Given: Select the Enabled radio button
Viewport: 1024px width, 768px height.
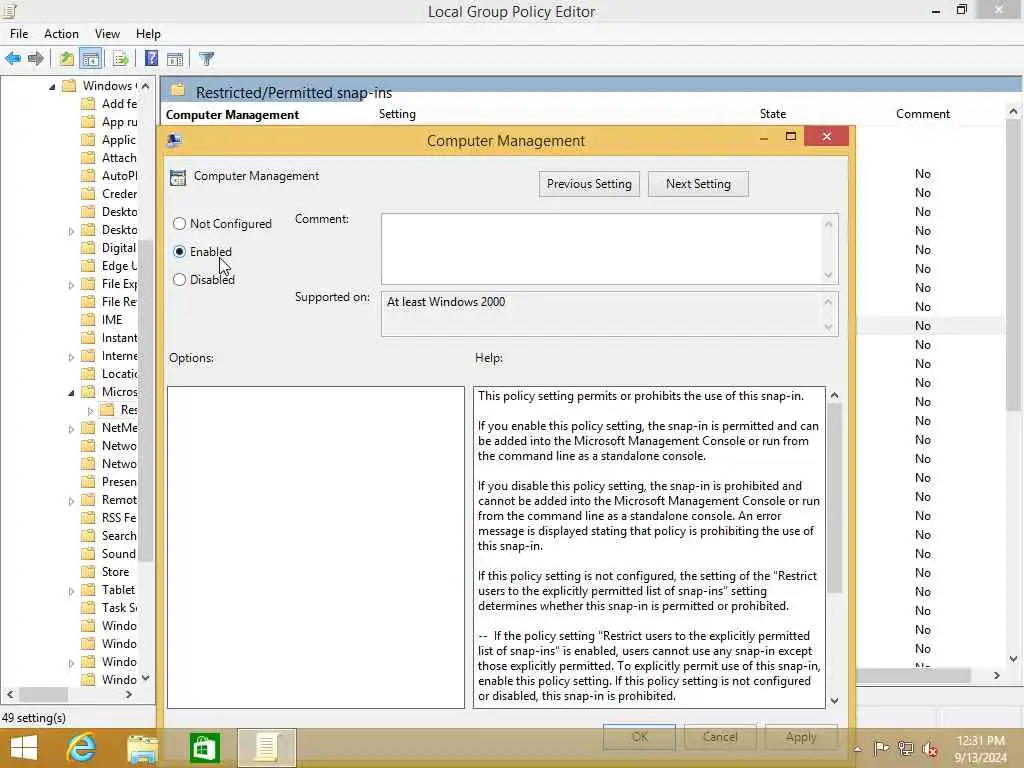Looking at the screenshot, I should coord(180,251).
